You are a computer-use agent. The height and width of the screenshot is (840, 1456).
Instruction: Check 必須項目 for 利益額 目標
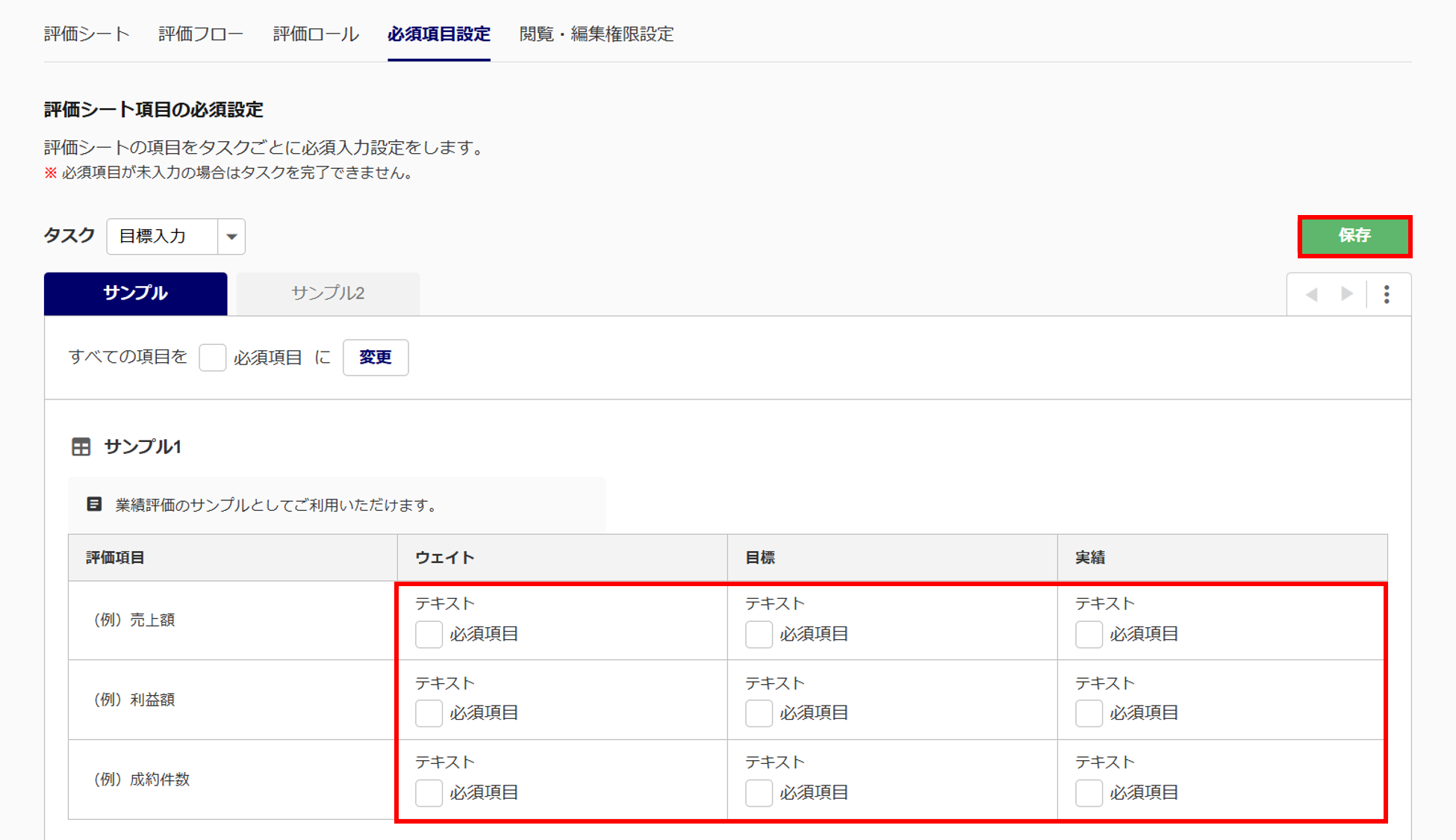tap(759, 714)
